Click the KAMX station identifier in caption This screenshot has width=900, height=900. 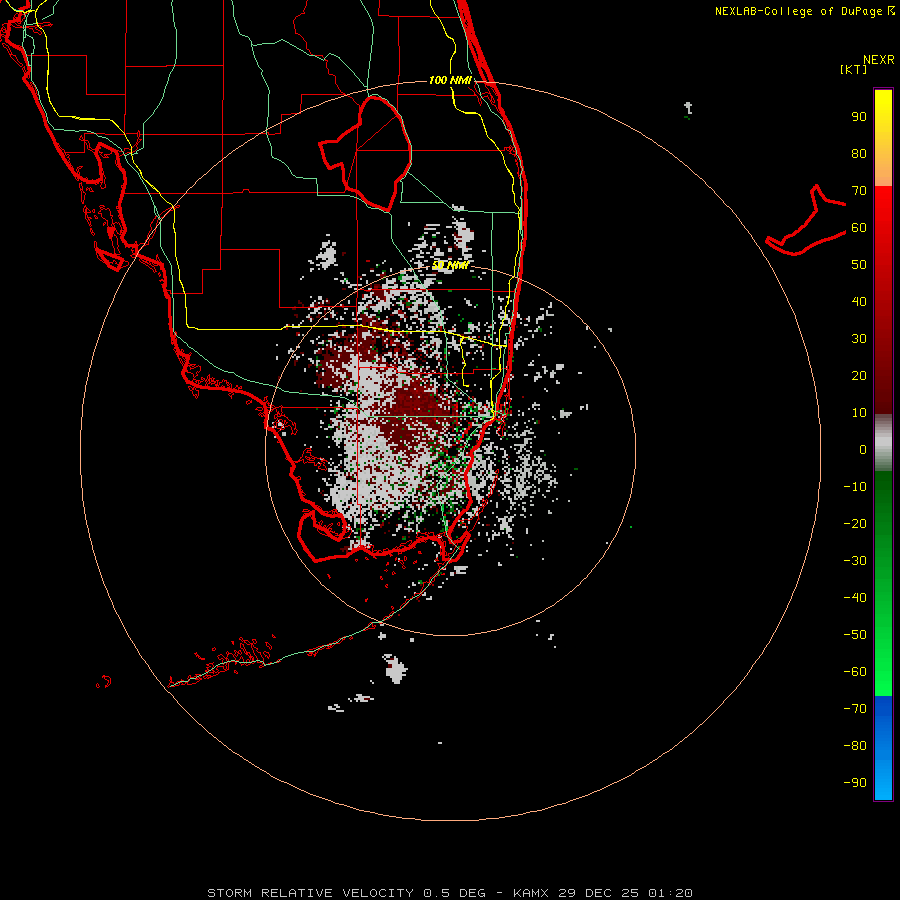[x=531, y=893]
